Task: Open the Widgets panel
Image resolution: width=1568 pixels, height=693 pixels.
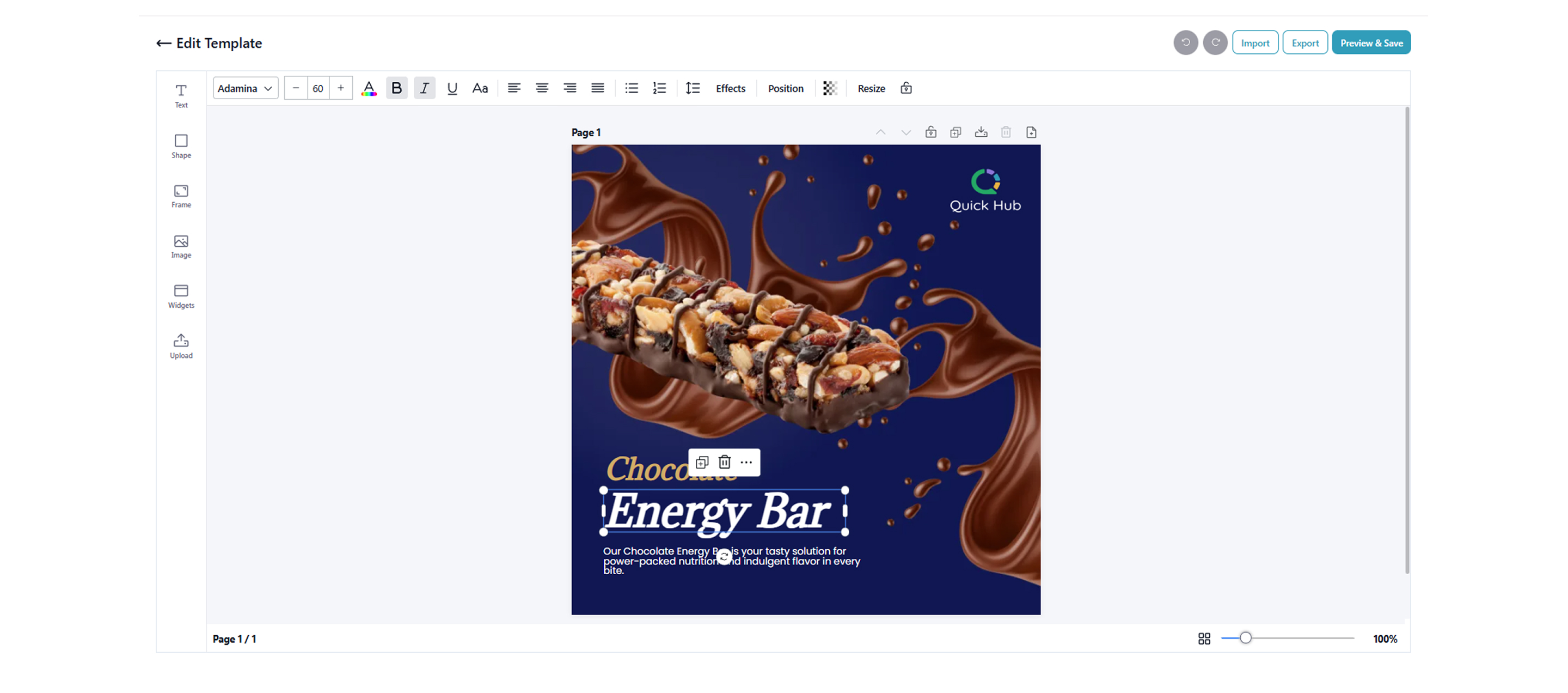Action: tap(181, 296)
